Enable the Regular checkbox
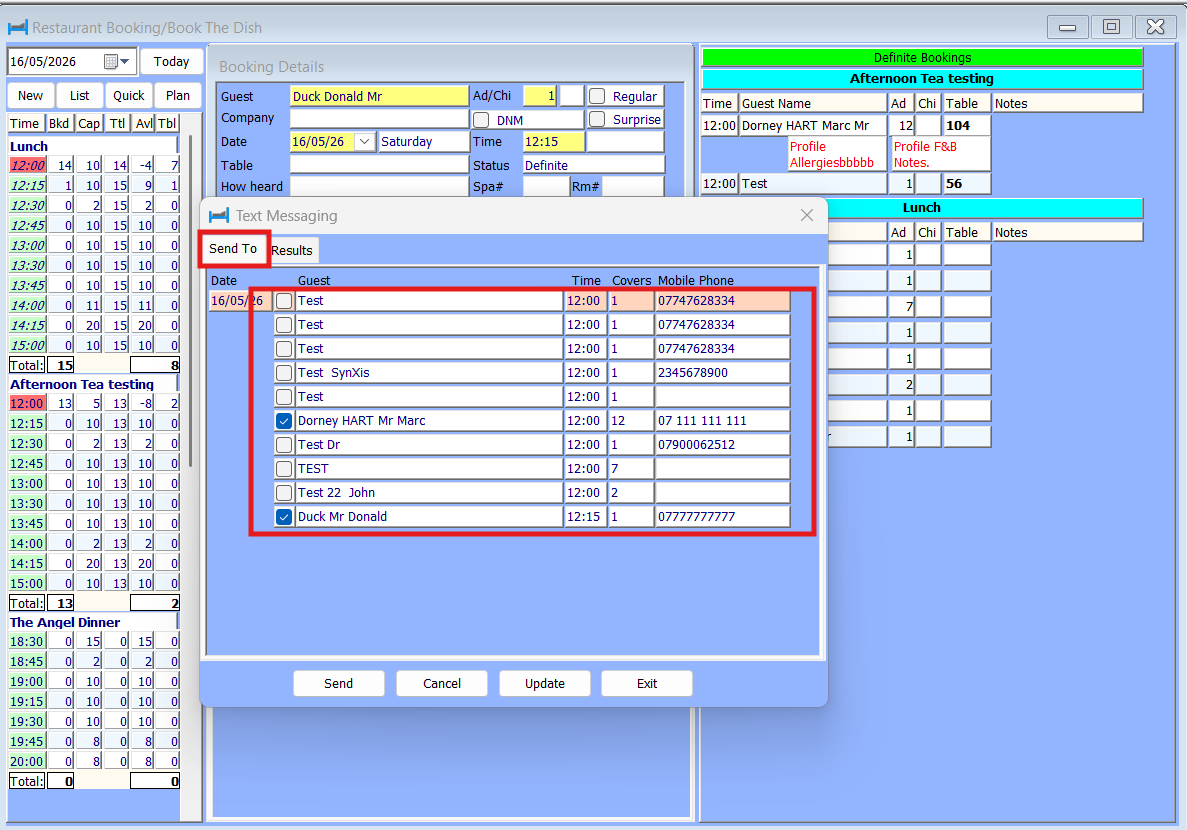 (597, 96)
